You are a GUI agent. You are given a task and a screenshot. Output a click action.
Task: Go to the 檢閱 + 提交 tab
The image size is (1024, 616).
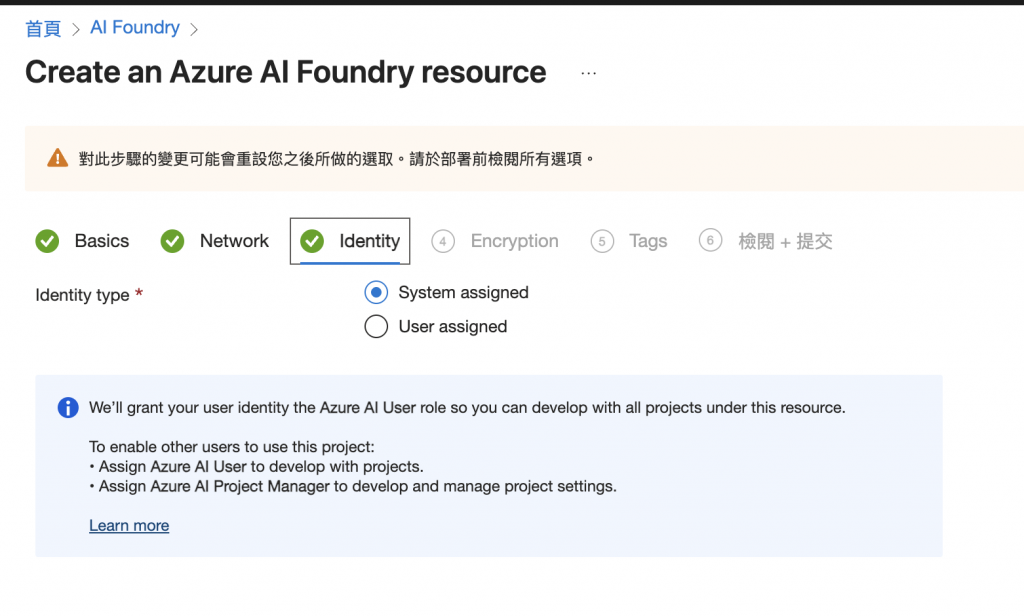click(x=785, y=241)
